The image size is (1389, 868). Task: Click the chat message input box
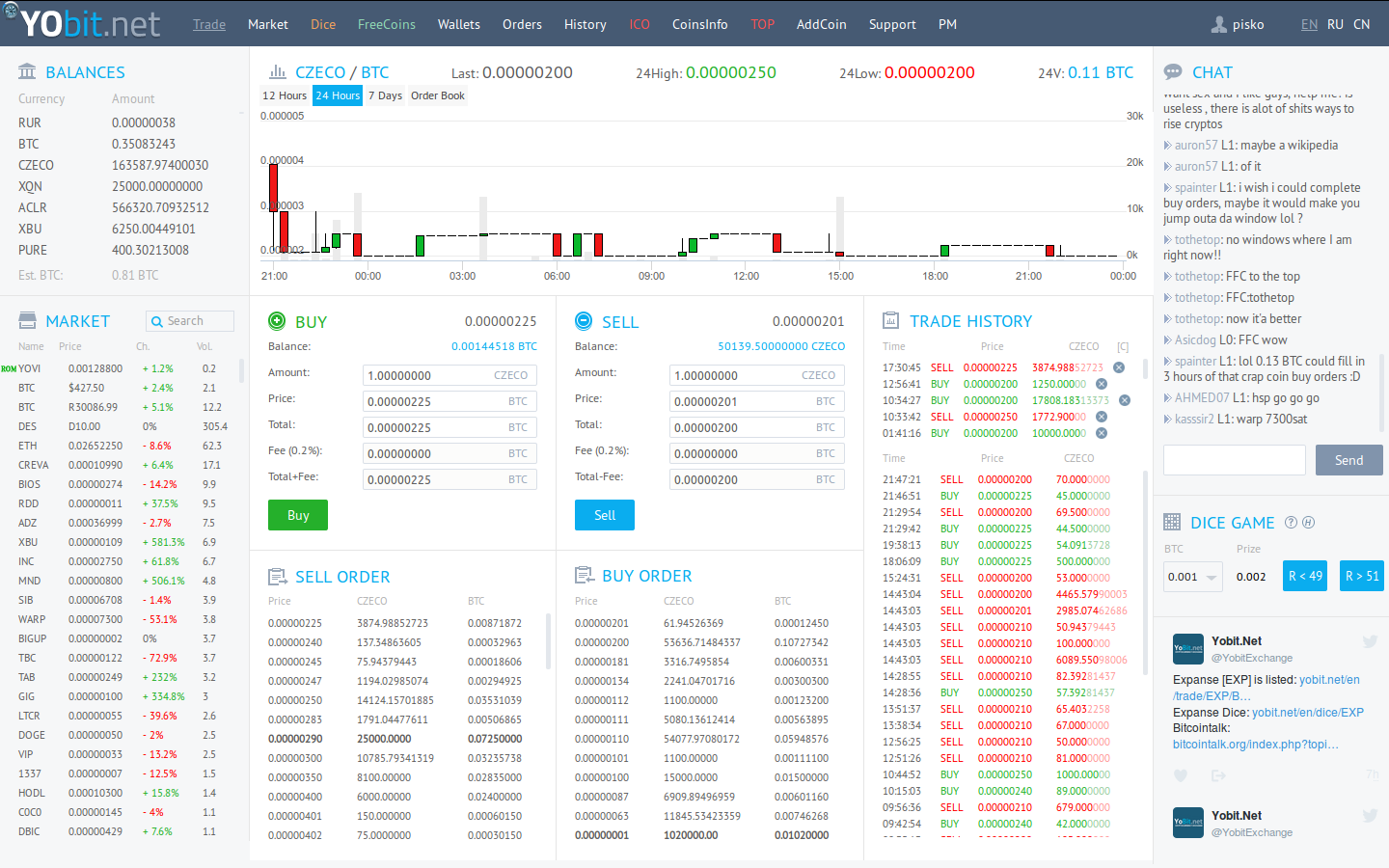coord(1235,460)
